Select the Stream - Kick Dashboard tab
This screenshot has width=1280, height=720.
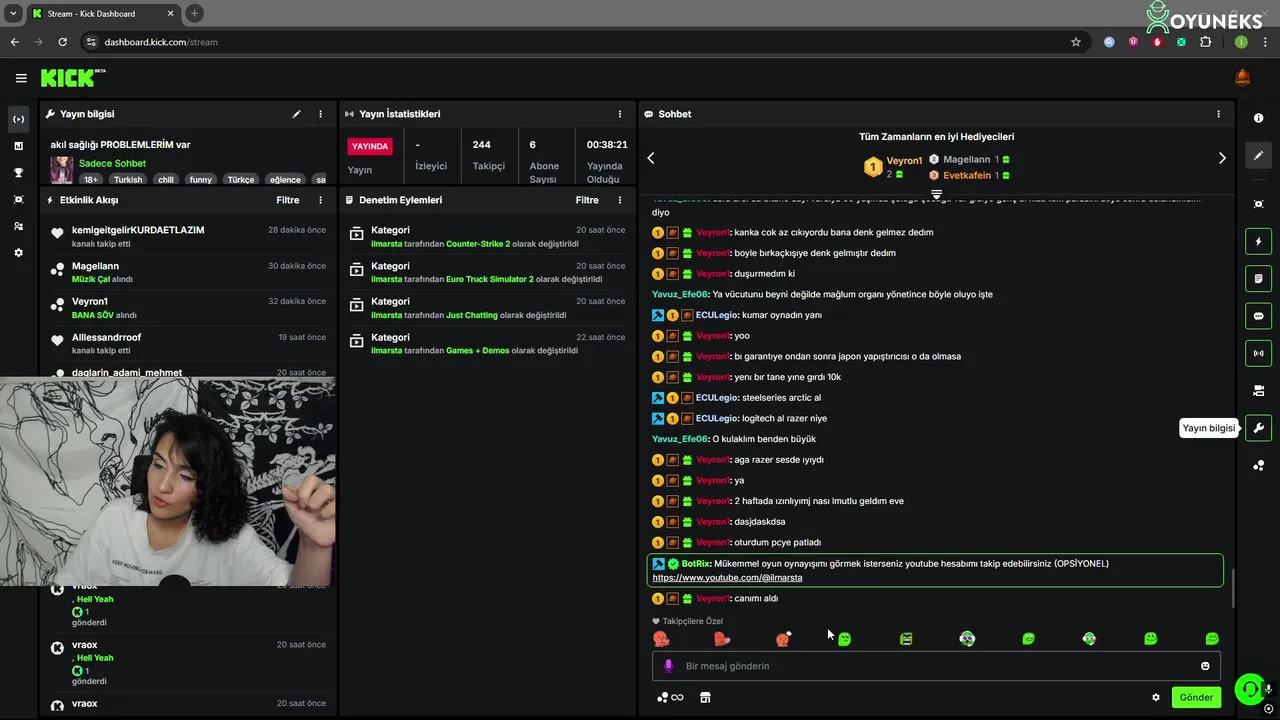pyautogui.click(x=104, y=13)
